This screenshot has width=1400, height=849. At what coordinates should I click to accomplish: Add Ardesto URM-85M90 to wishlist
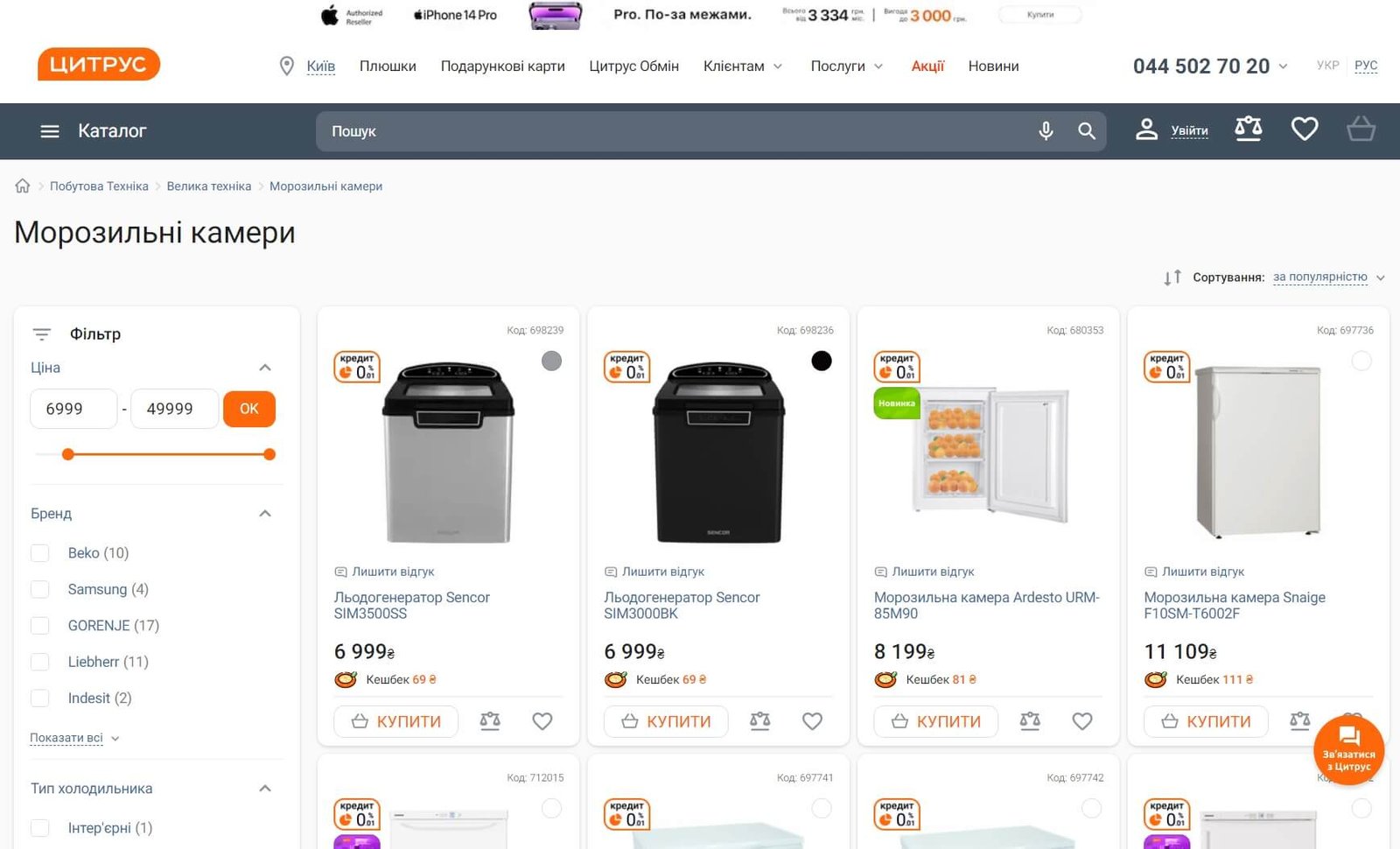pyautogui.click(x=1082, y=721)
